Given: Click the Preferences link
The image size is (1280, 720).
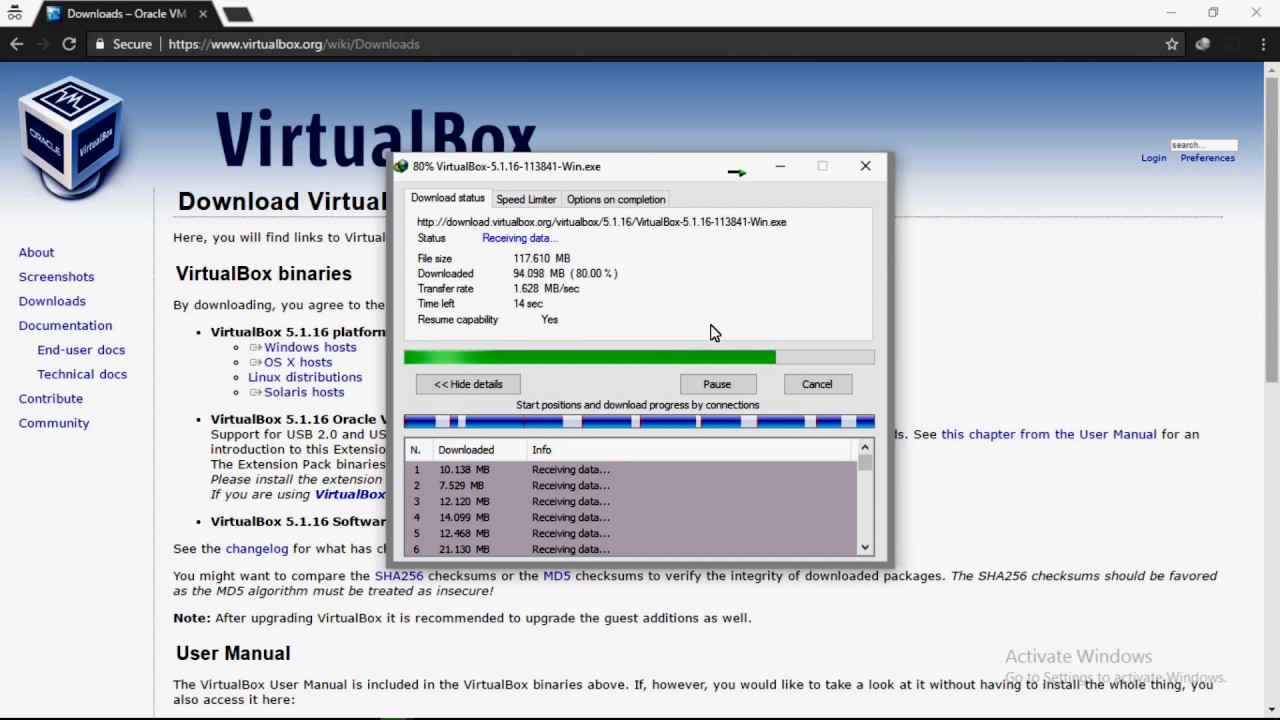Looking at the screenshot, I should [x=1207, y=158].
